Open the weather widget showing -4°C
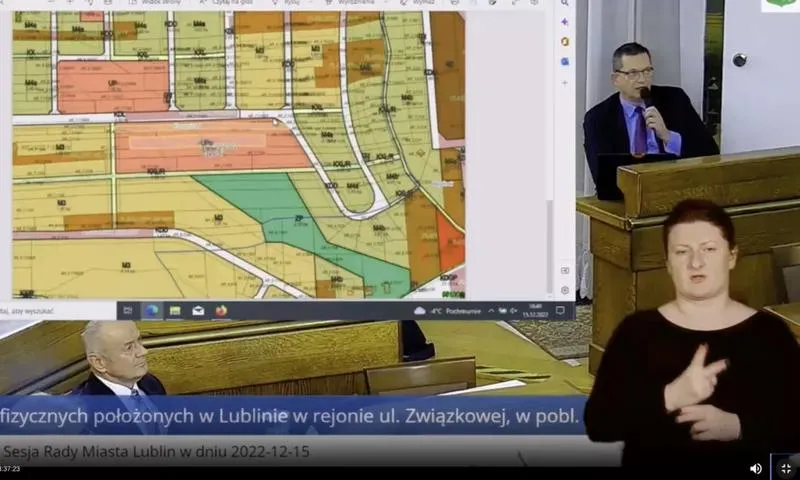This screenshot has width=800, height=480. 446,311
